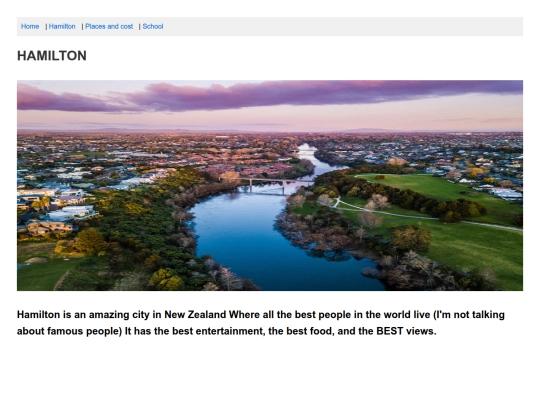Visit the School navigation link
This screenshot has width=540, height=405.
pos(153,27)
